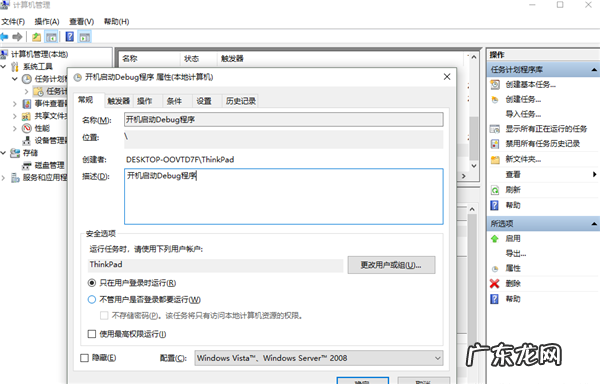The image size is (600, 384).
Task: Select 性能 in the tree
Action: coord(42,128)
